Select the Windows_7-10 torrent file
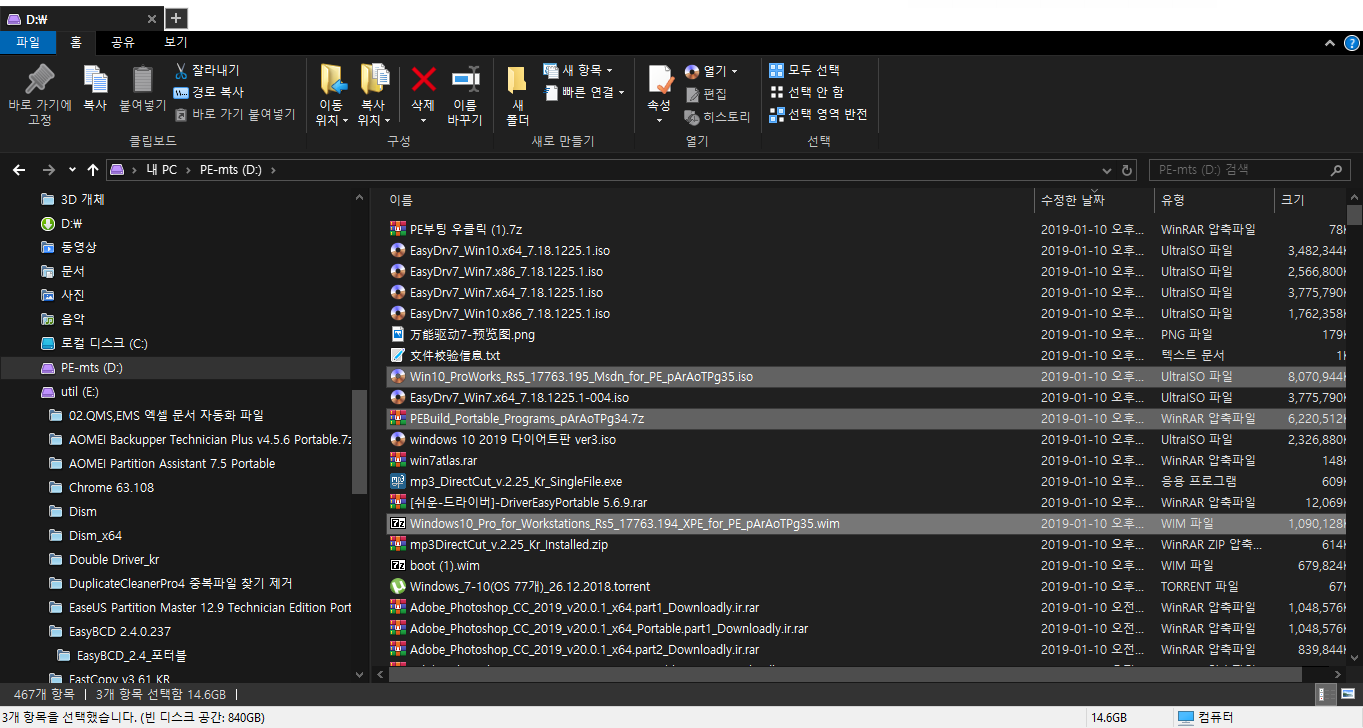 pyautogui.click(x=868, y=586)
